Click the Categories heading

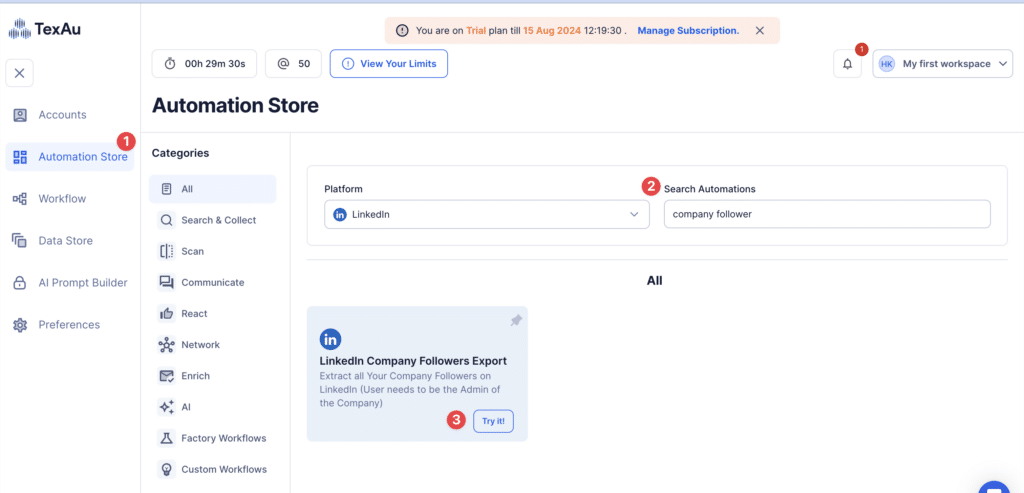pyautogui.click(x=180, y=153)
